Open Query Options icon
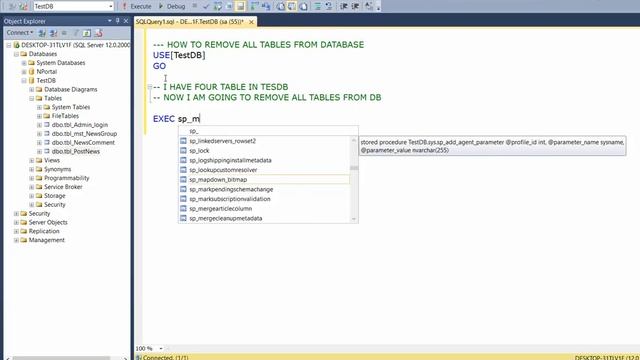This screenshot has height=360, width=640. pyautogui.click(x=229, y=6)
